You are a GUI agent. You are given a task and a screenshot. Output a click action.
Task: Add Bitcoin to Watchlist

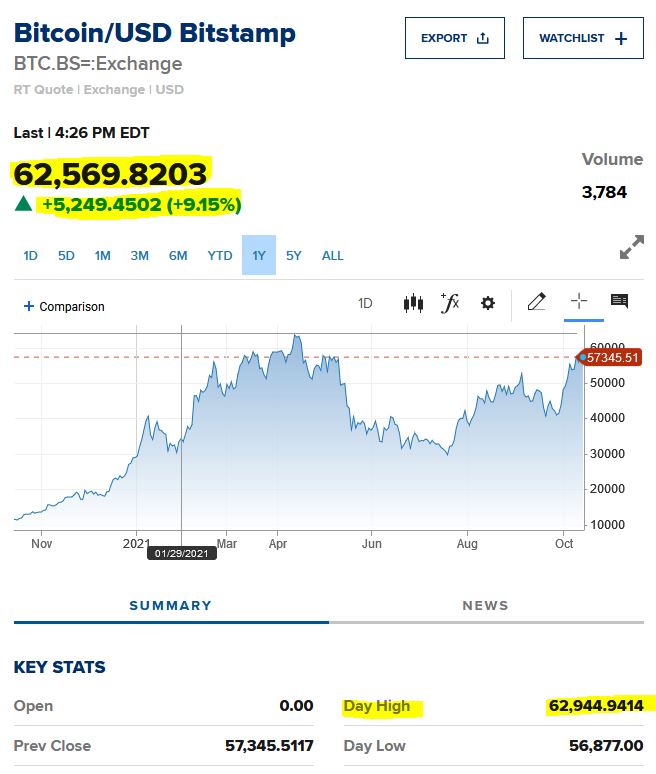(583, 38)
